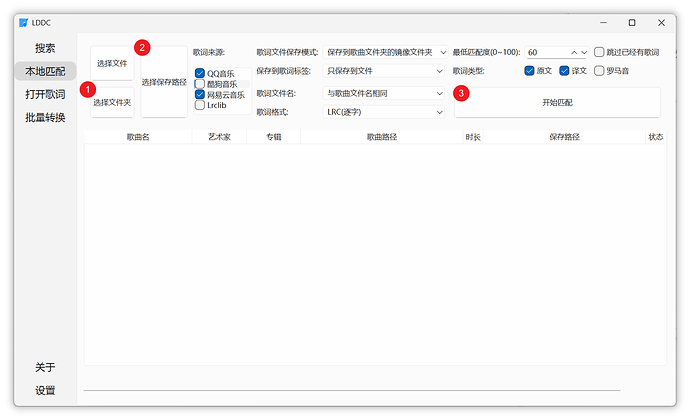Click the 选择文件夹 button
The image size is (690, 419).
pos(112,103)
